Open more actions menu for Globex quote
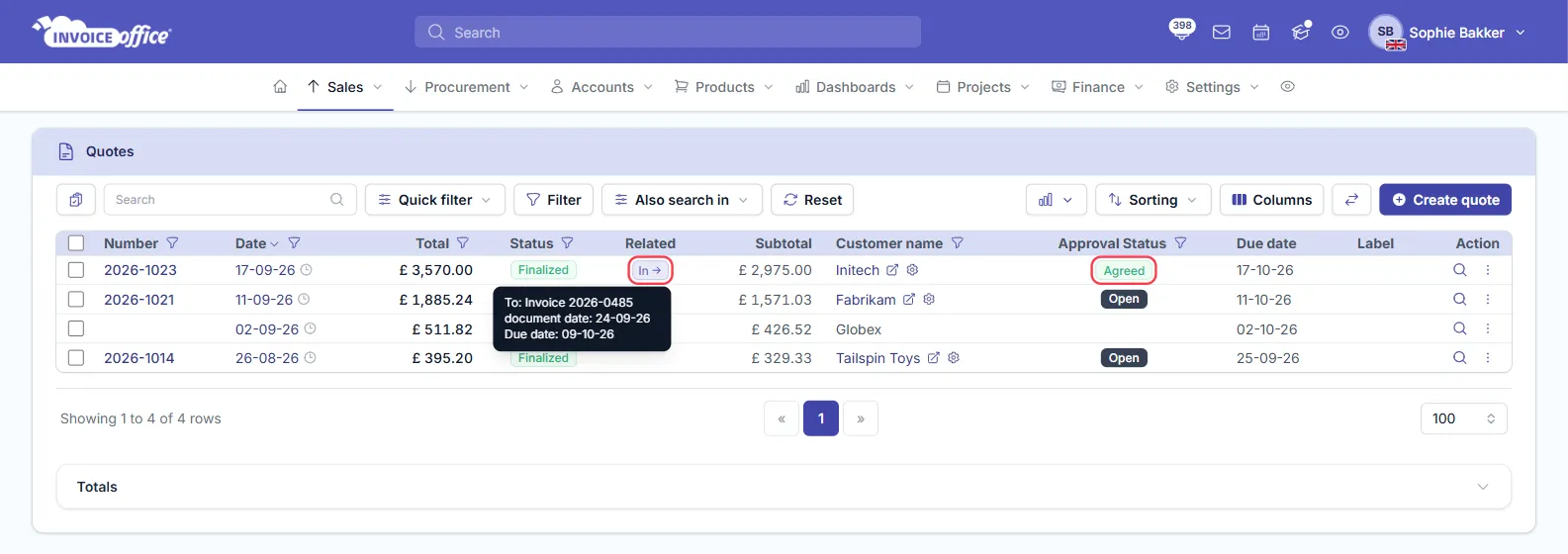This screenshot has height=554, width=1568. pyautogui.click(x=1487, y=328)
